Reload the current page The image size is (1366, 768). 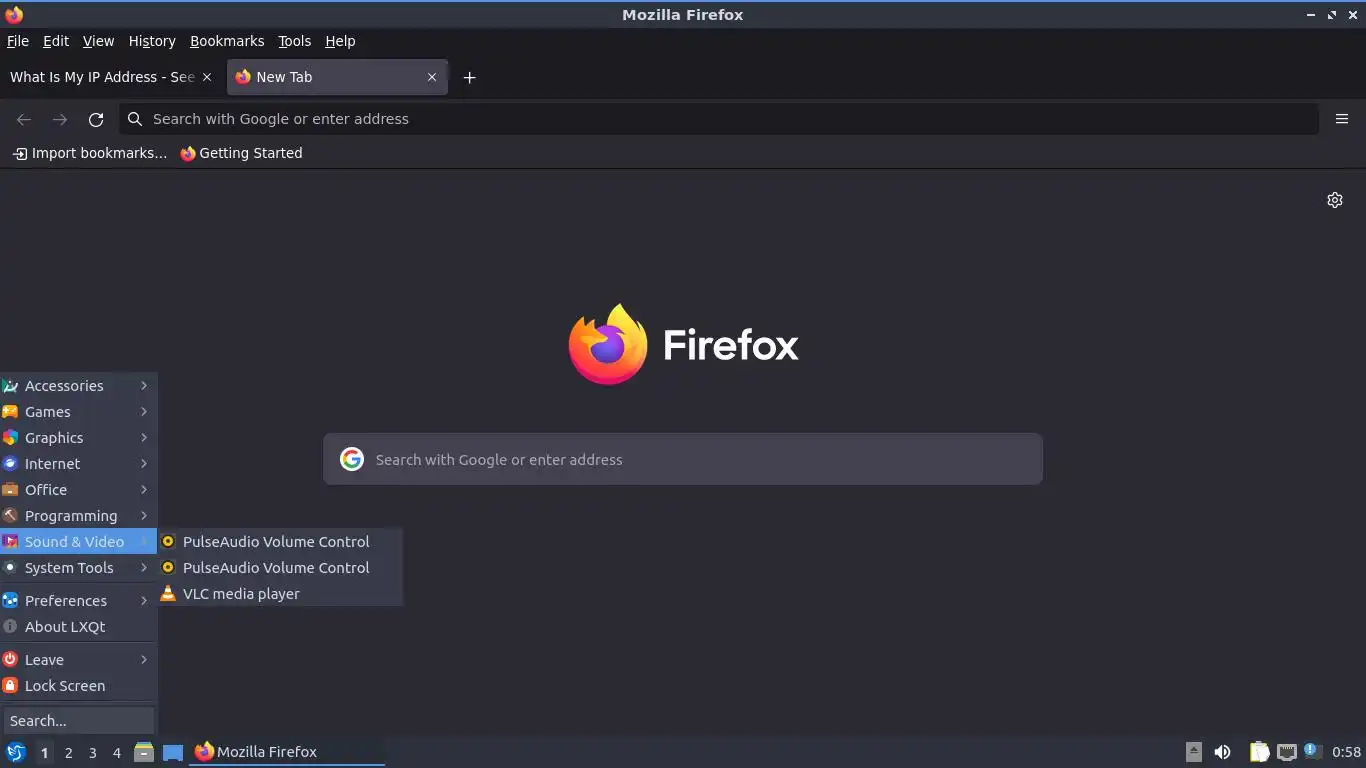pos(96,119)
